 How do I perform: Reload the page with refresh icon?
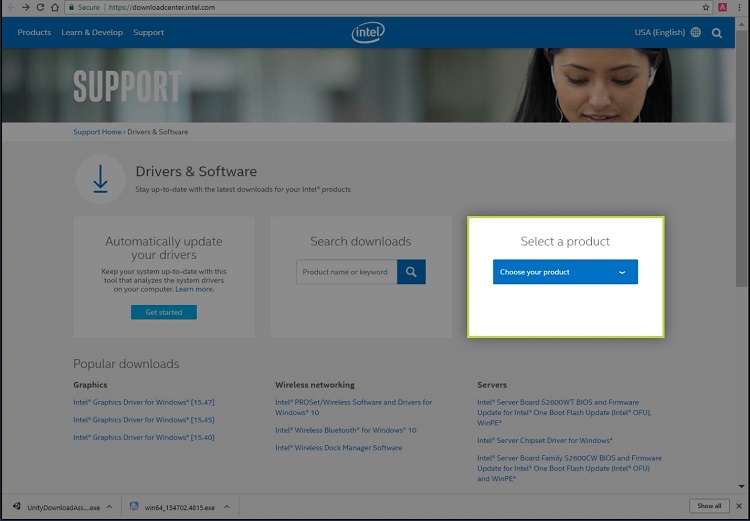pyautogui.click(x=40, y=7)
